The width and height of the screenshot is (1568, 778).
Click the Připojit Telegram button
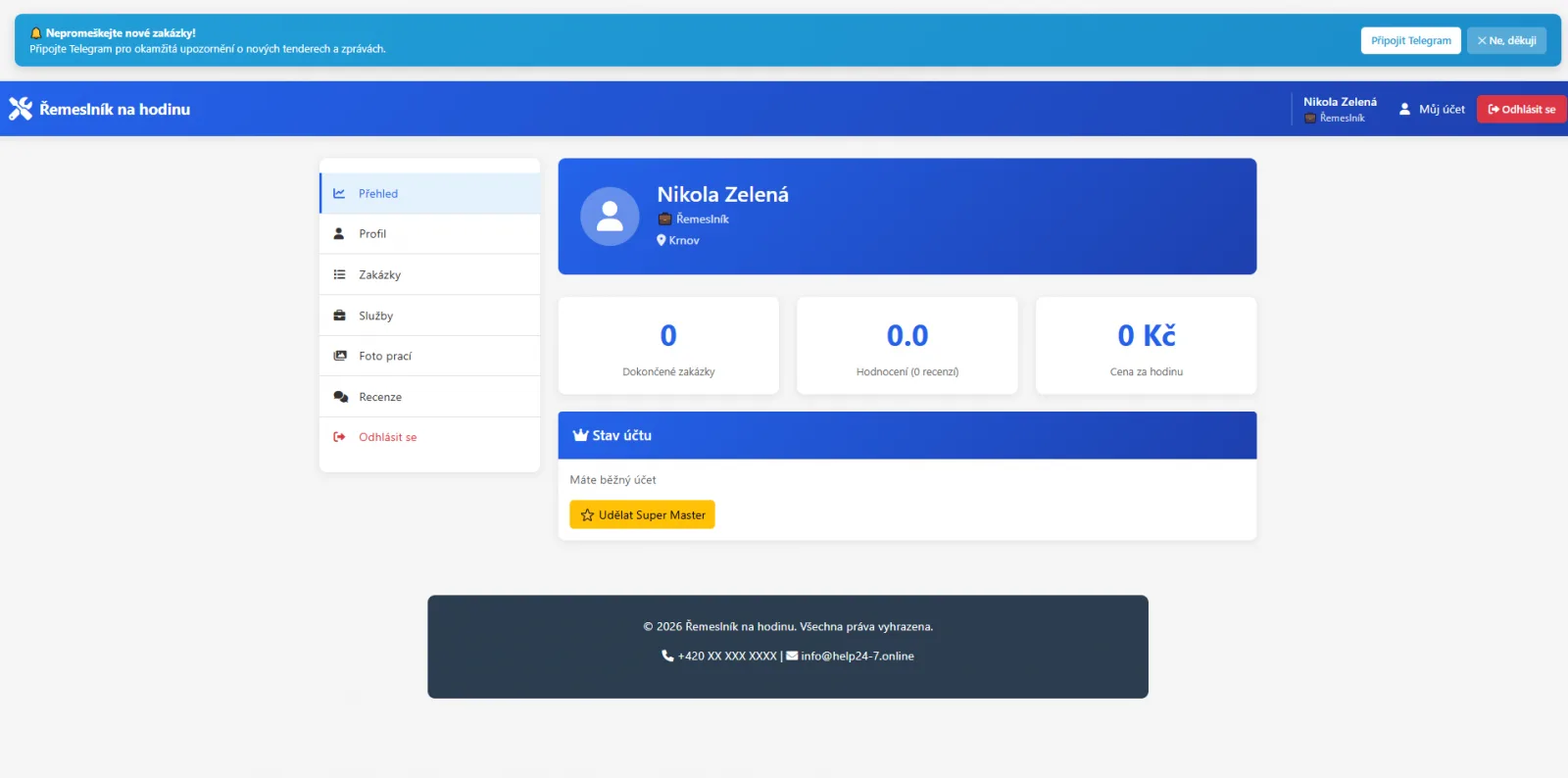tap(1410, 40)
